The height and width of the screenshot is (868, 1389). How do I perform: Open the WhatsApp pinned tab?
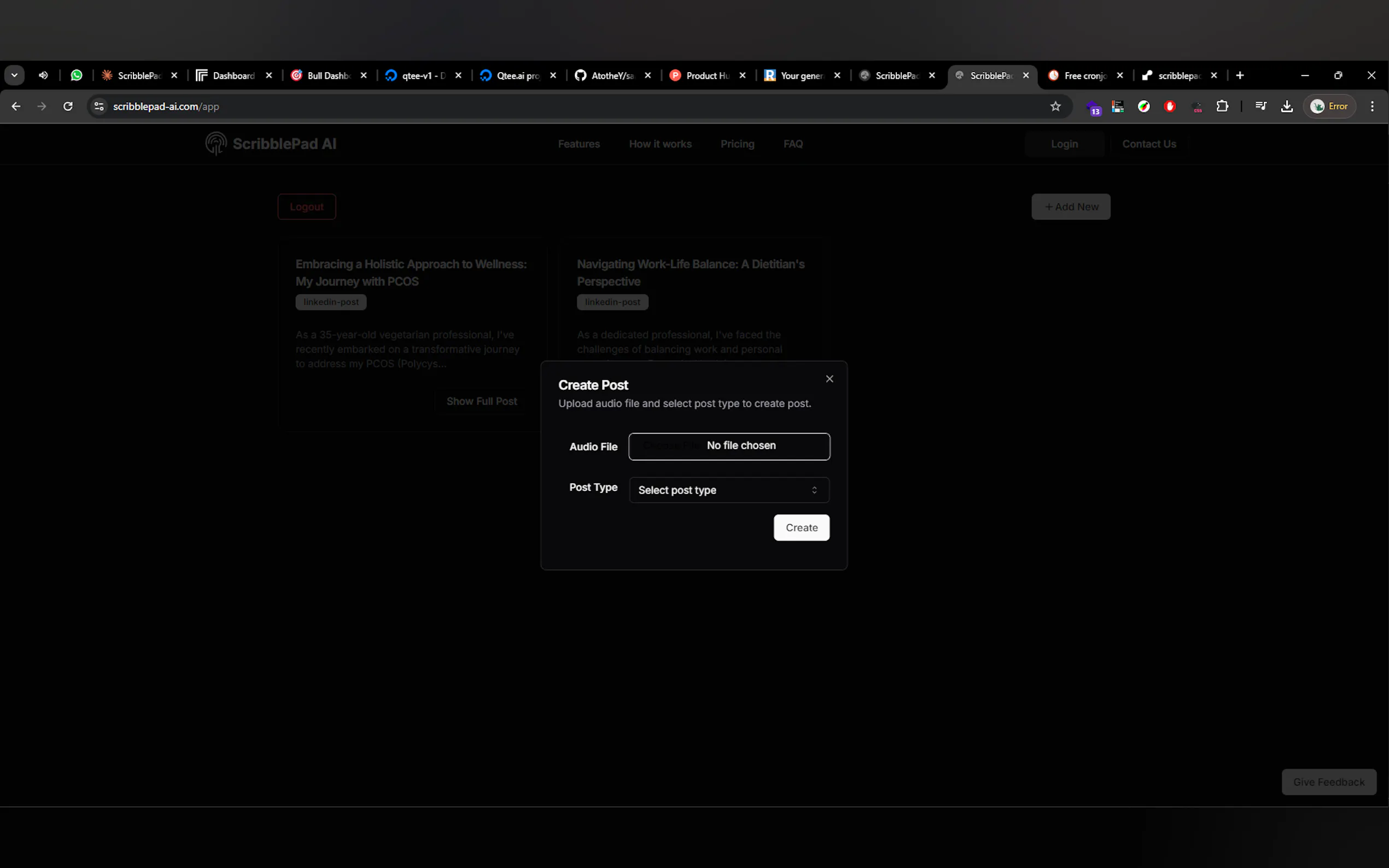click(77, 75)
